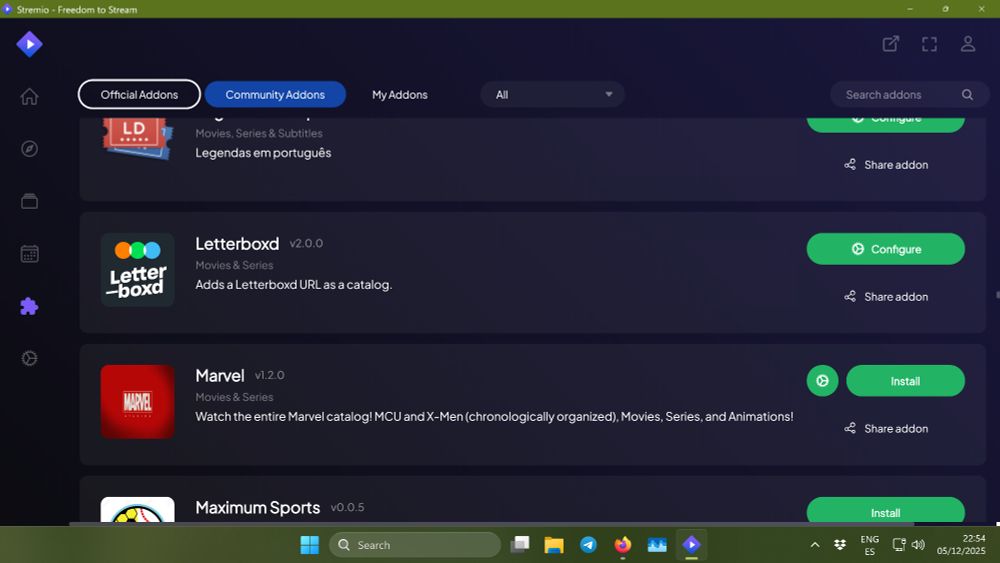The image size is (1000, 563).
Task: Click the Stremio icon in the taskbar
Action: pyautogui.click(x=691, y=545)
